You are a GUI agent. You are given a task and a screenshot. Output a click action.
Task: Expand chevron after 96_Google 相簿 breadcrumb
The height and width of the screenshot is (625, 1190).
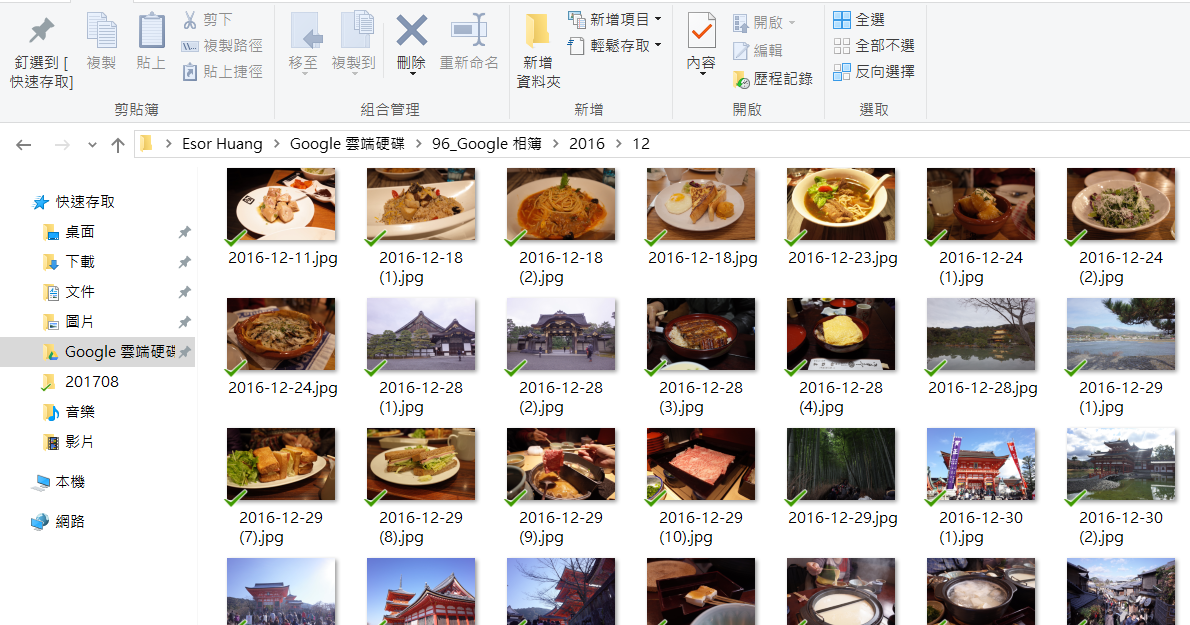(556, 144)
